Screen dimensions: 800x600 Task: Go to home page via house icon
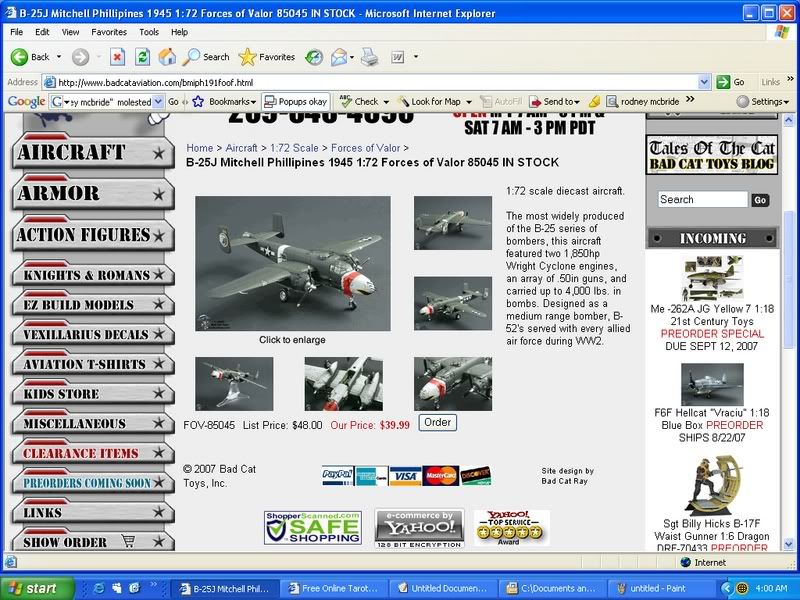167,57
